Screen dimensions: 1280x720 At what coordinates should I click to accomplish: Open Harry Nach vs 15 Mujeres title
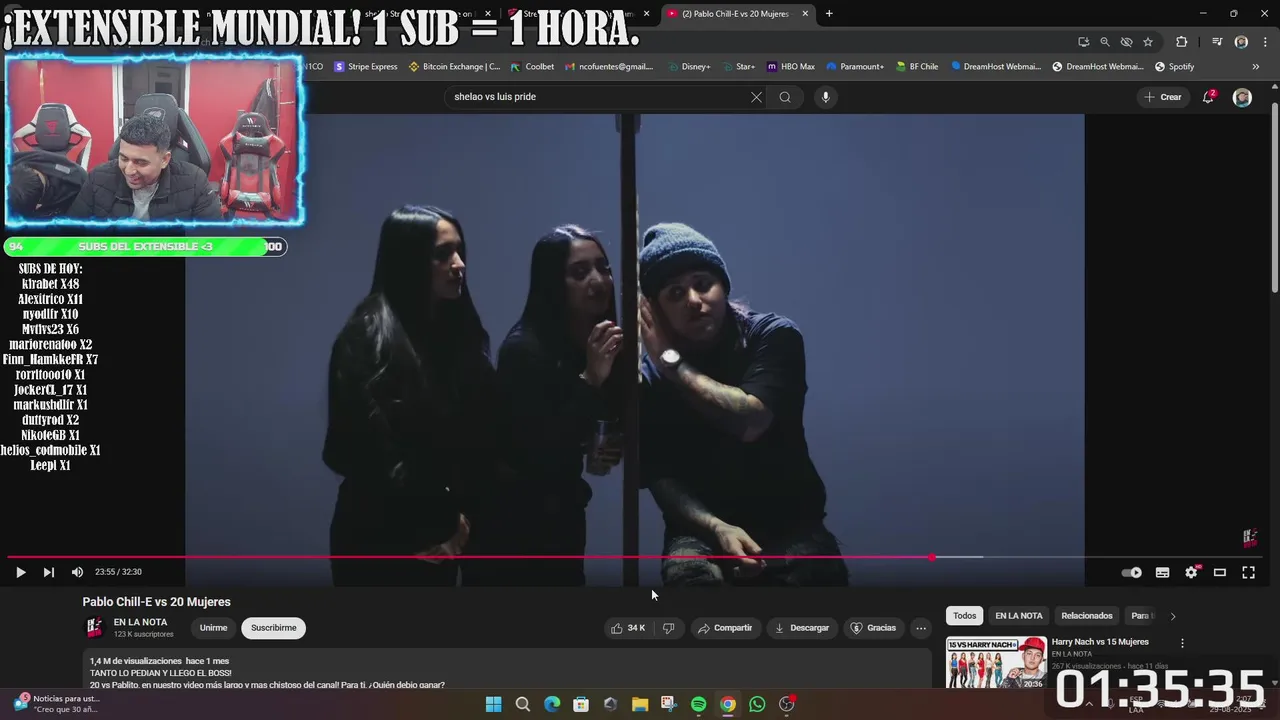(1100, 642)
